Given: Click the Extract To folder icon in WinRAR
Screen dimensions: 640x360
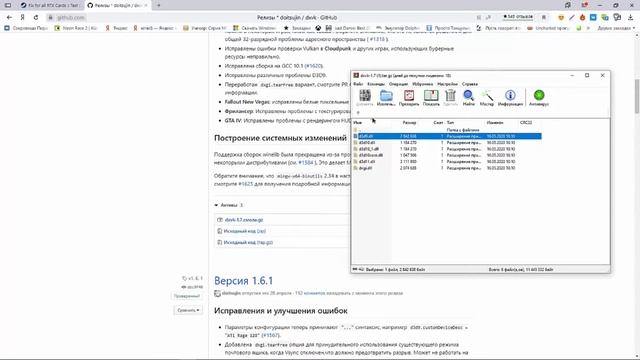Looking at the screenshot, I should (x=386, y=98).
